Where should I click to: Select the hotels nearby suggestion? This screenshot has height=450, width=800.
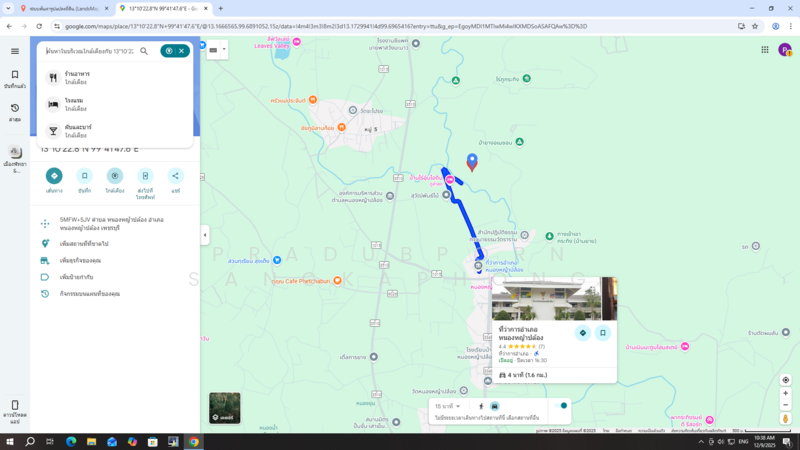(75, 105)
